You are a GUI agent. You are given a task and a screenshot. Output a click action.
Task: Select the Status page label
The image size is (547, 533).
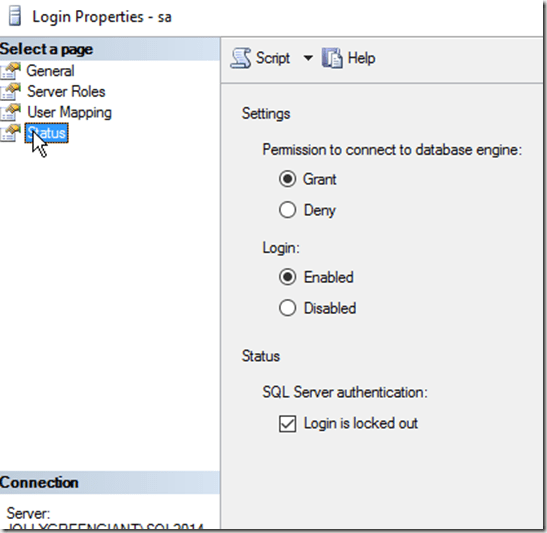46,133
